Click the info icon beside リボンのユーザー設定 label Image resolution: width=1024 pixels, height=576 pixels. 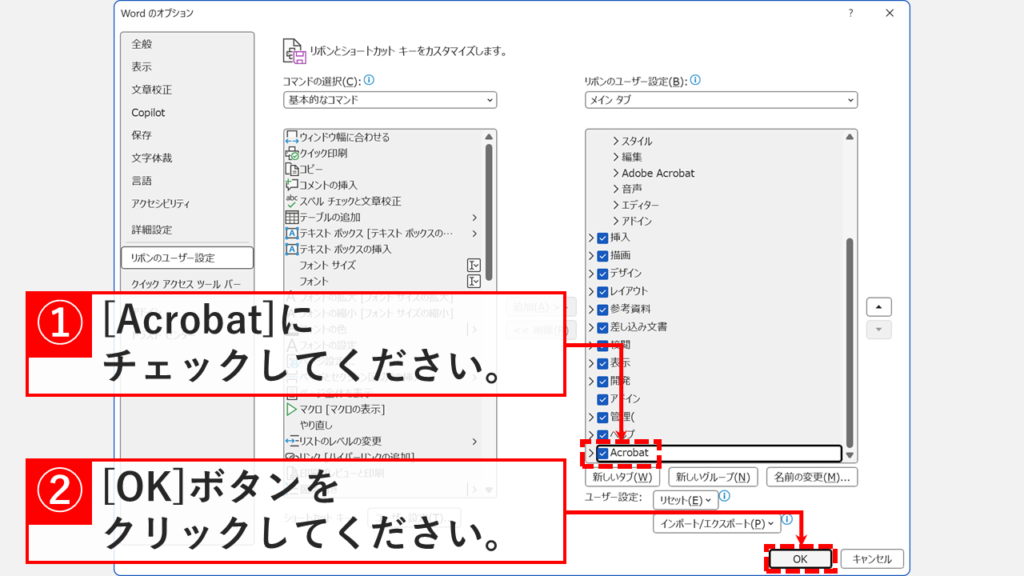pyautogui.click(x=696, y=80)
